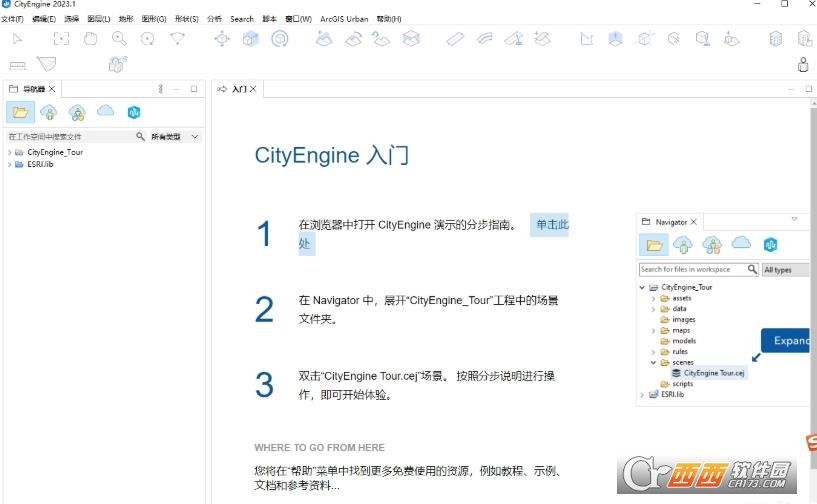Viewport: 817px width, 504px height.
Task: Click the WHERE TO GO FROM HERE heading
Action: pyautogui.click(x=319, y=448)
